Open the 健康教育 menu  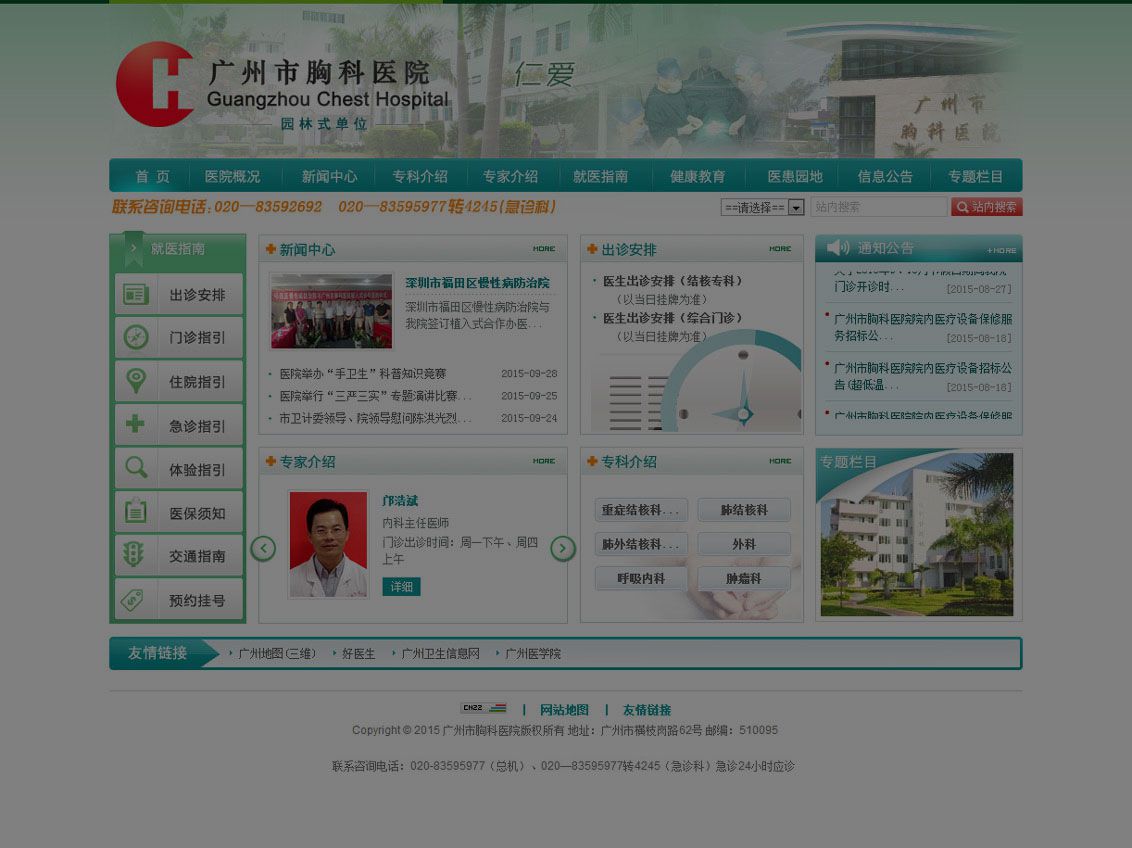[x=697, y=177]
